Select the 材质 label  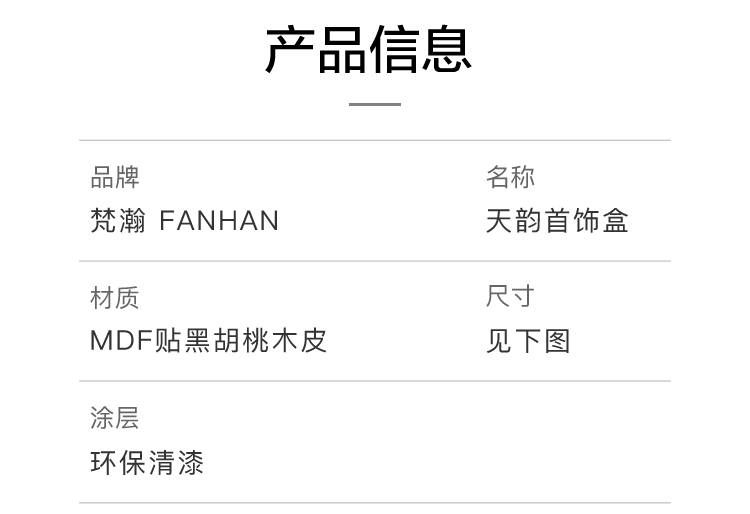point(115,297)
